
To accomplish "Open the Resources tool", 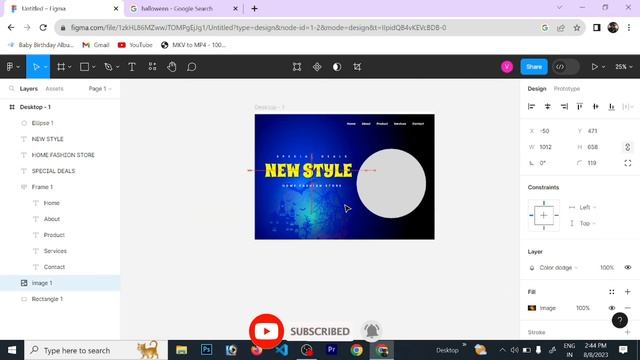I will [152, 67].
